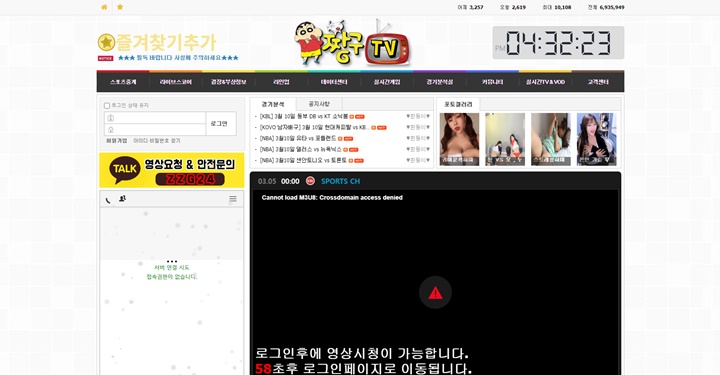Image resolution: width=720 pixels, height=375 pixels.
Task: Select the 경기분석 tab
Action: point(273,104)
